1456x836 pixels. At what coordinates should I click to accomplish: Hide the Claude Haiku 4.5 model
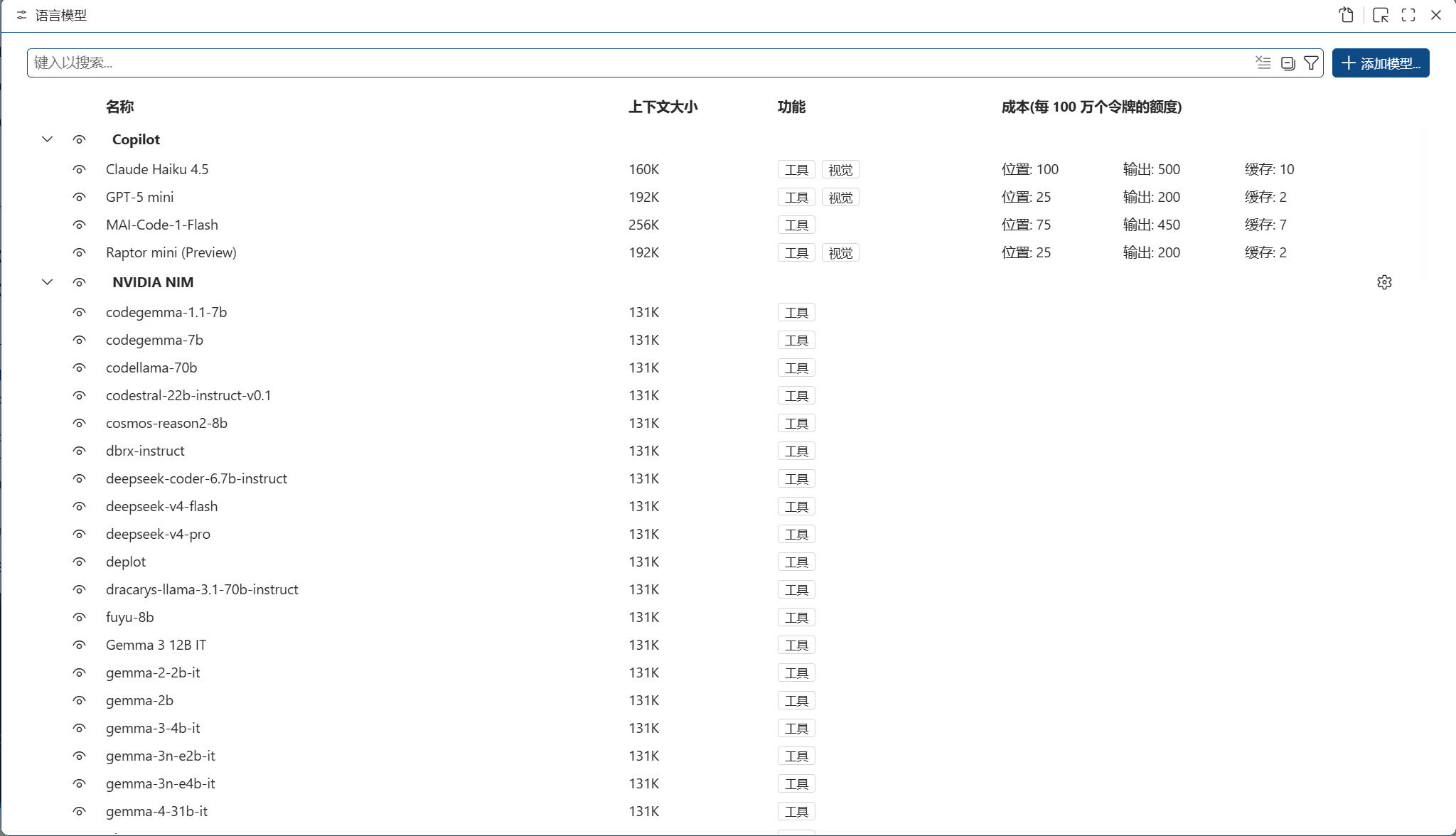tap(79, 169)
